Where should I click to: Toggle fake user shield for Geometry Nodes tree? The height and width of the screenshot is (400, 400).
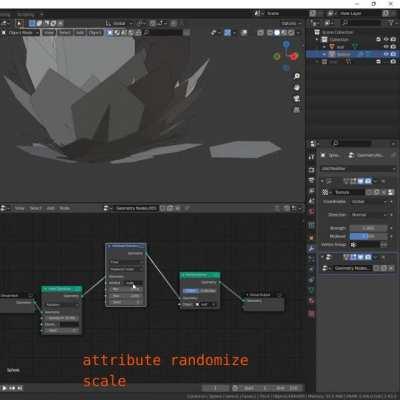(162, 208)
